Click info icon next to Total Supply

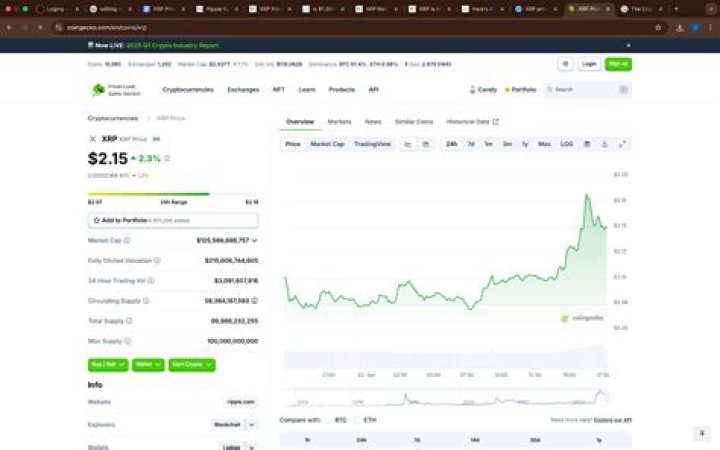(129, 321)
